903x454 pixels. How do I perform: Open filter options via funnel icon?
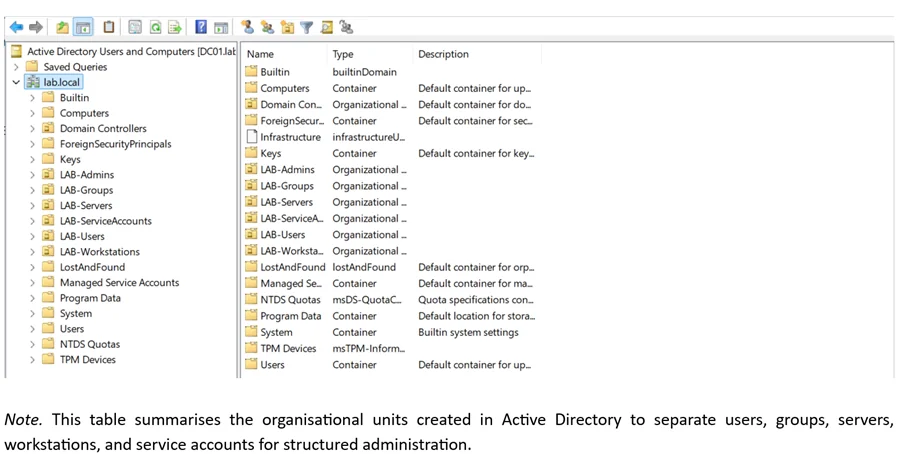click(x=306, y=27)
